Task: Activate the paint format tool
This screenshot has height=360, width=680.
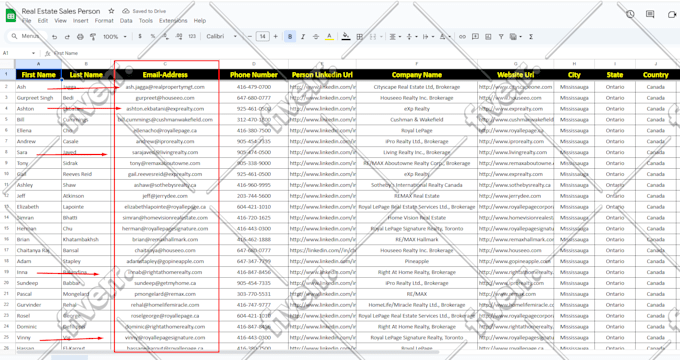Action: click(x=92, y=37)
